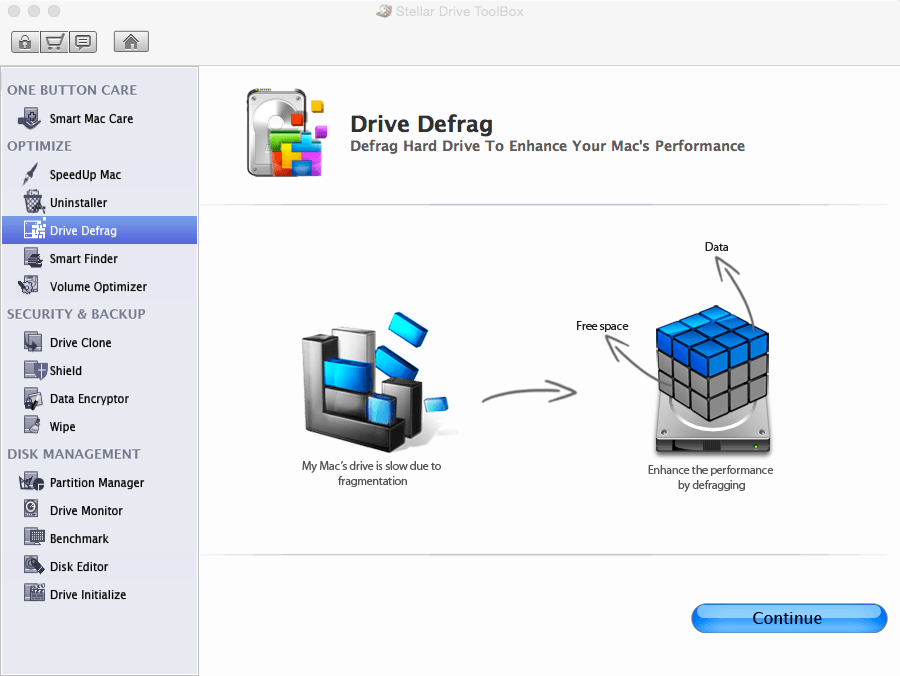Click the Drive Monitor icon
This screenshot has height=676, width=900.
coord(31,509)
